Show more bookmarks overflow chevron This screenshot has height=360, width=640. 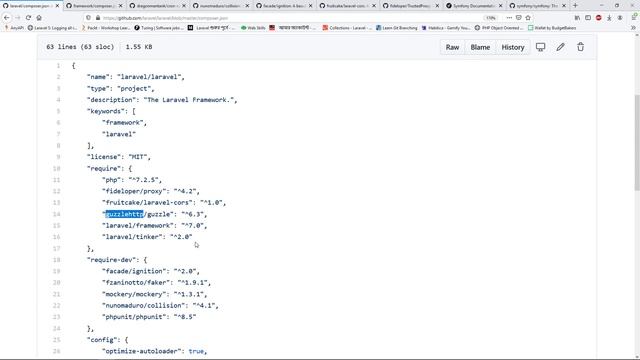(x=633, y=28)
